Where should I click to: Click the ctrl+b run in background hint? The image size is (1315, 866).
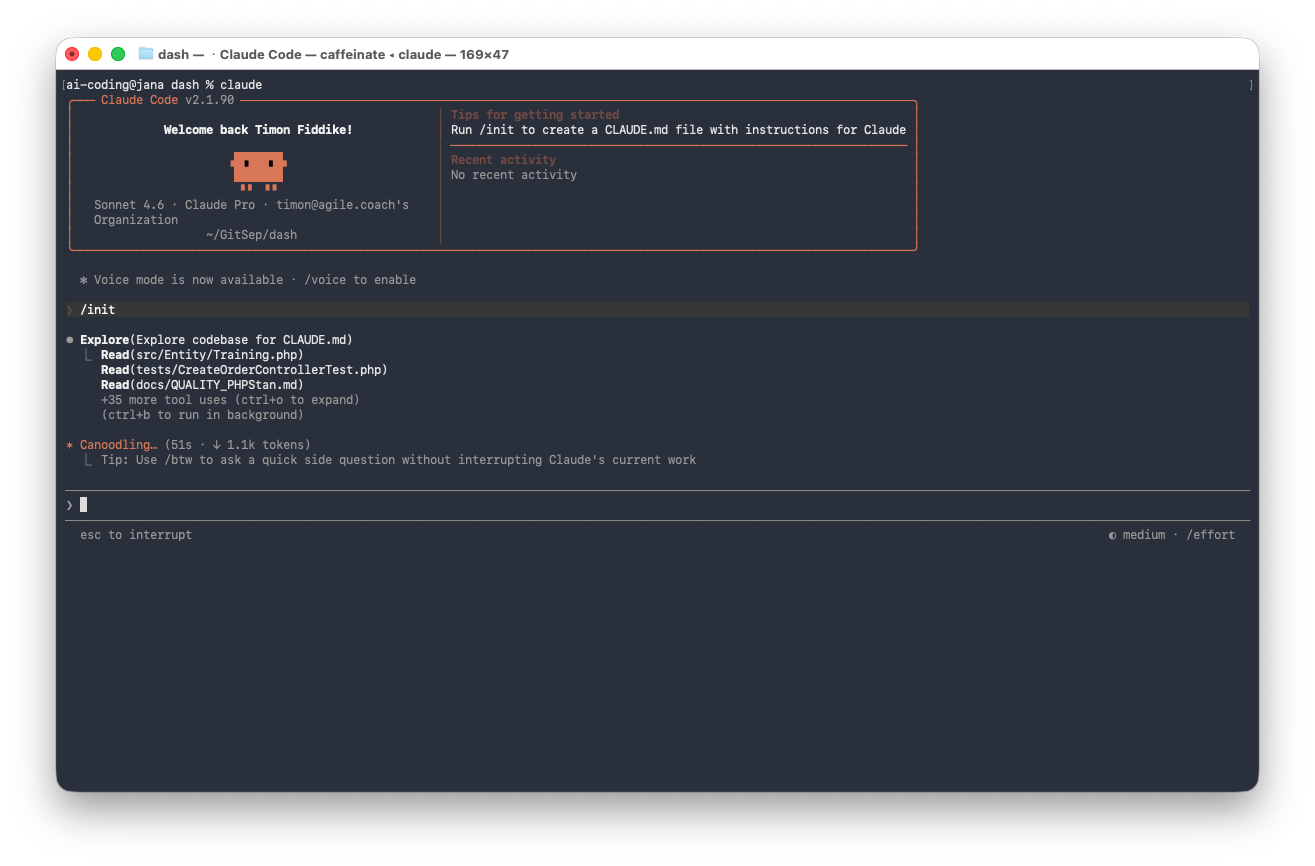pos(202,415)
